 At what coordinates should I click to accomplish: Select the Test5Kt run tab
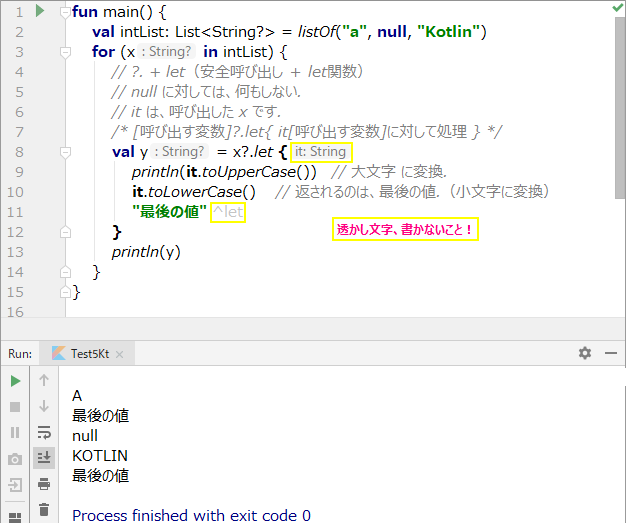tap(87, 354)
